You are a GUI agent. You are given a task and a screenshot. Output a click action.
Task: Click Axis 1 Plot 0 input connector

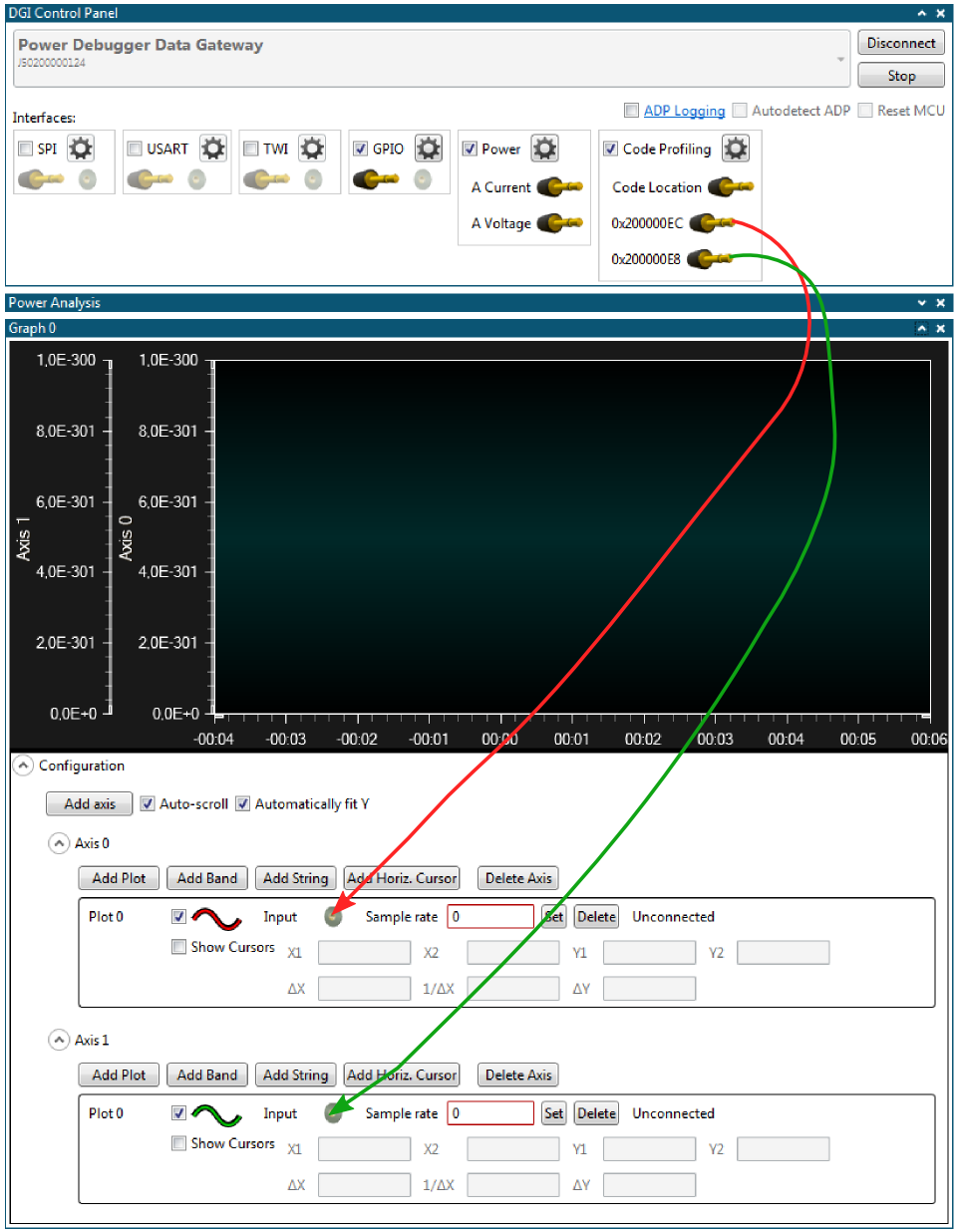334,1112
